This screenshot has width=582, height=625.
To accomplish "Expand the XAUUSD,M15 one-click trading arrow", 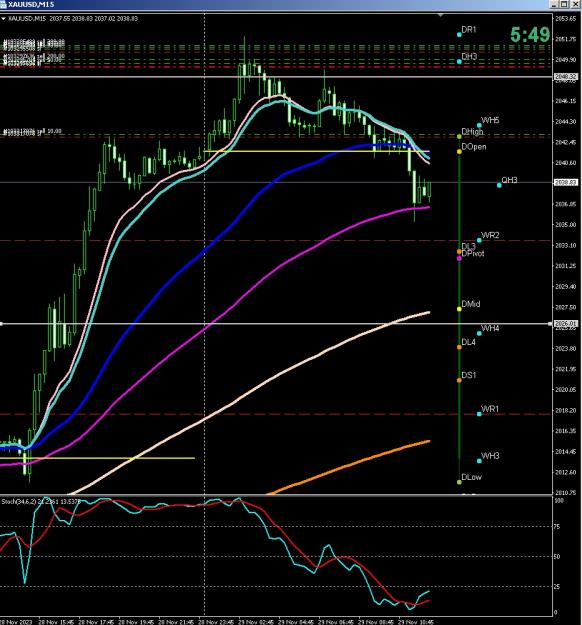I will tap(4, 19).
